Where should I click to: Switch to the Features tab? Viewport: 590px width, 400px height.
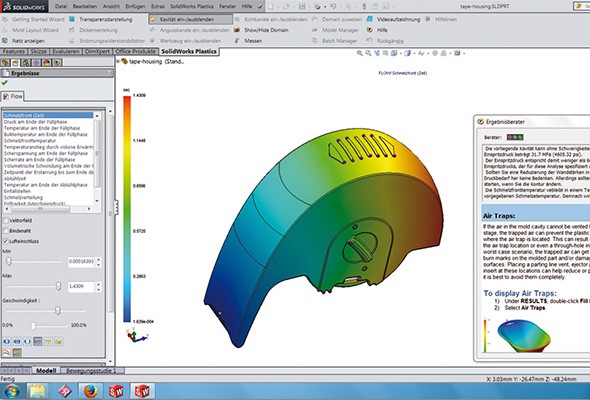[14, 52]
